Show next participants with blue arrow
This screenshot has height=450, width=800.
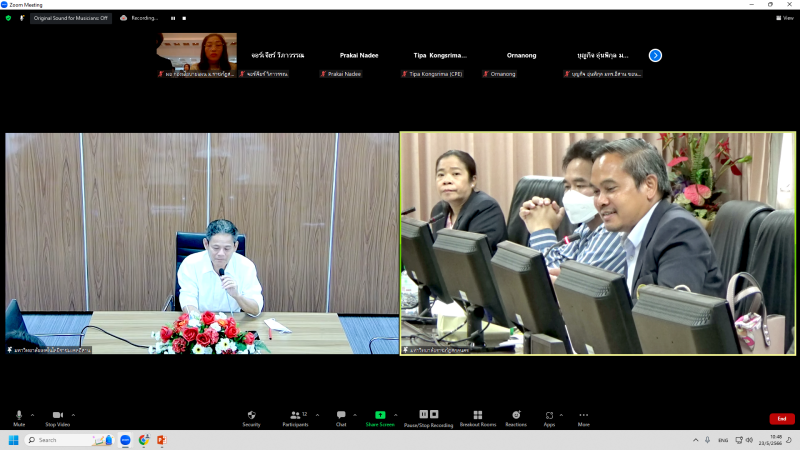tap(655, 56)
